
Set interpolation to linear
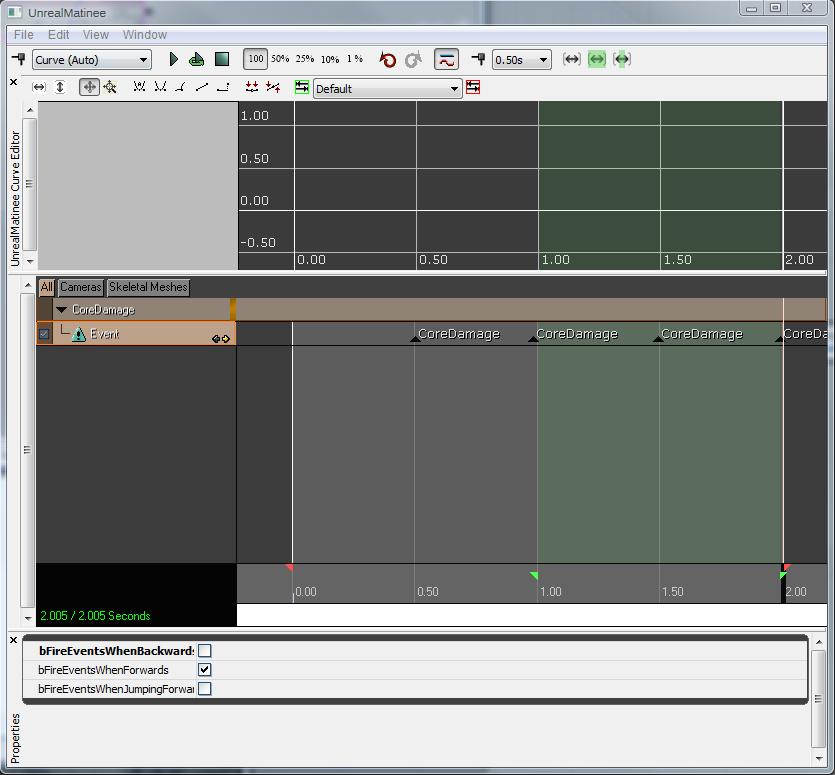(202, 87)
